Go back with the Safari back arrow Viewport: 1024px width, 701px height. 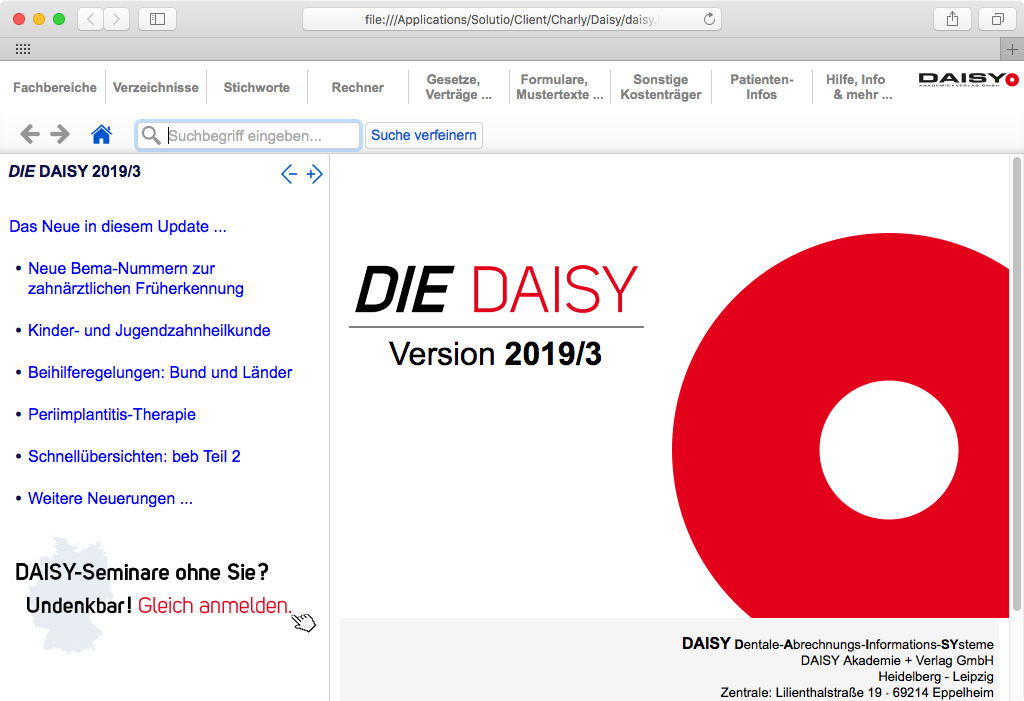click(91, 19)
